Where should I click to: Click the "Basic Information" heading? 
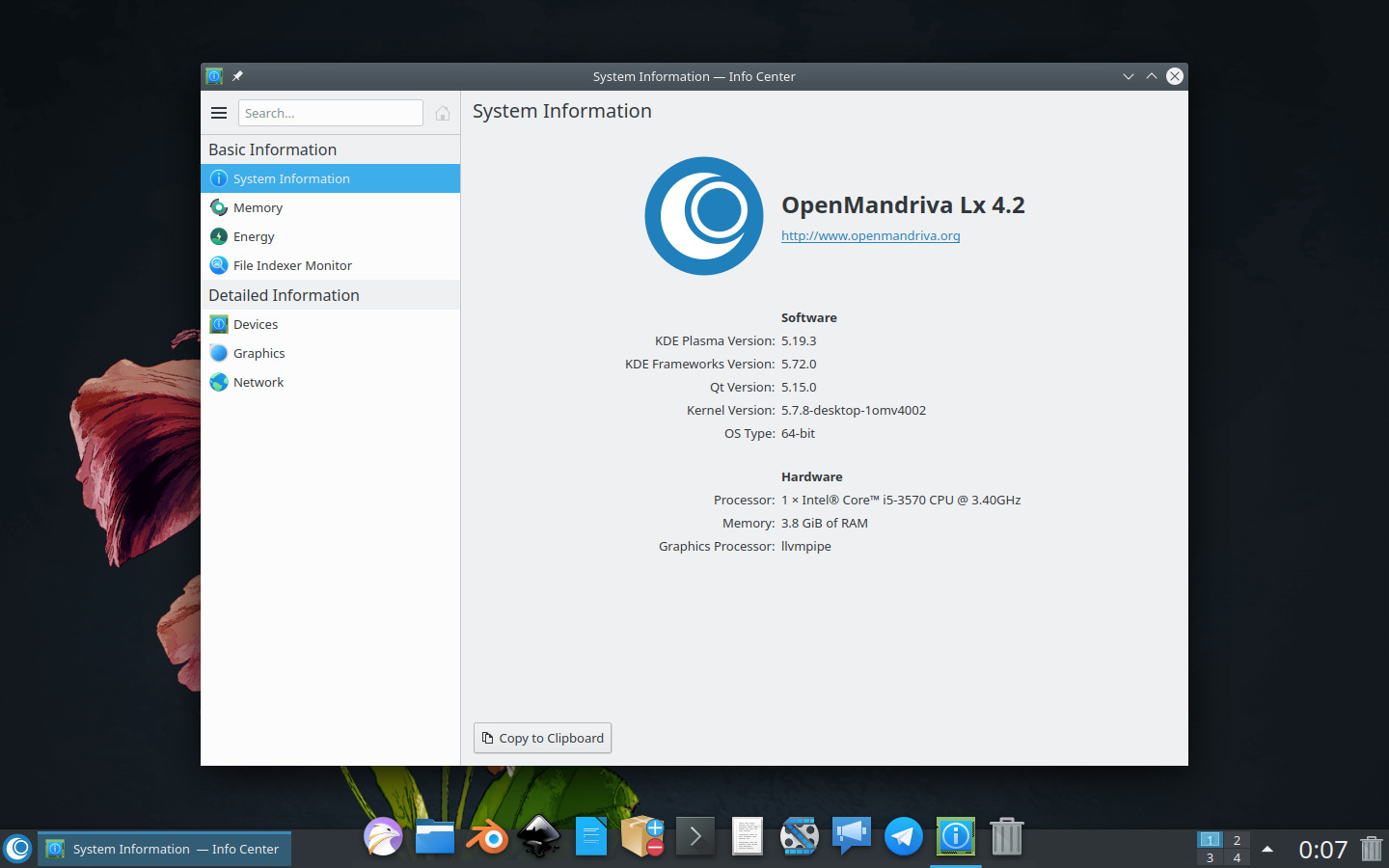pyautogui.click(x=272, y=149)
